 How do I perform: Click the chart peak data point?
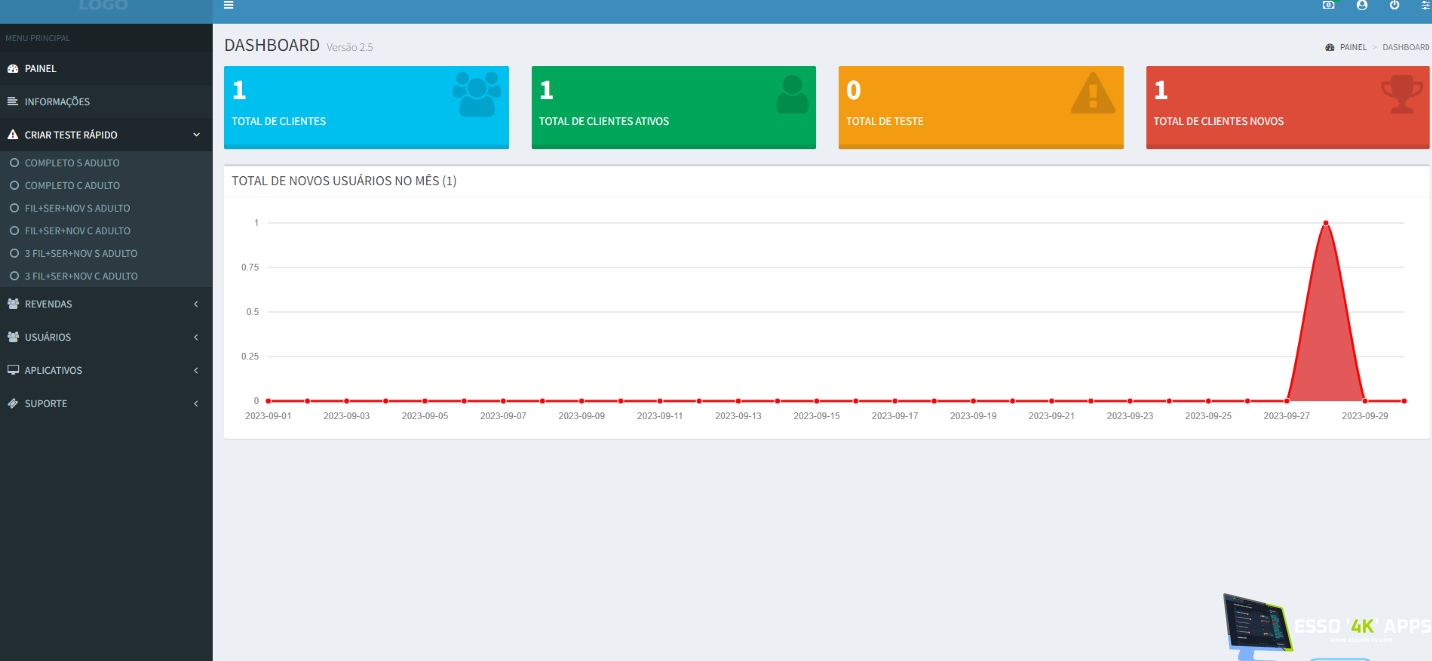[1325, 223]
